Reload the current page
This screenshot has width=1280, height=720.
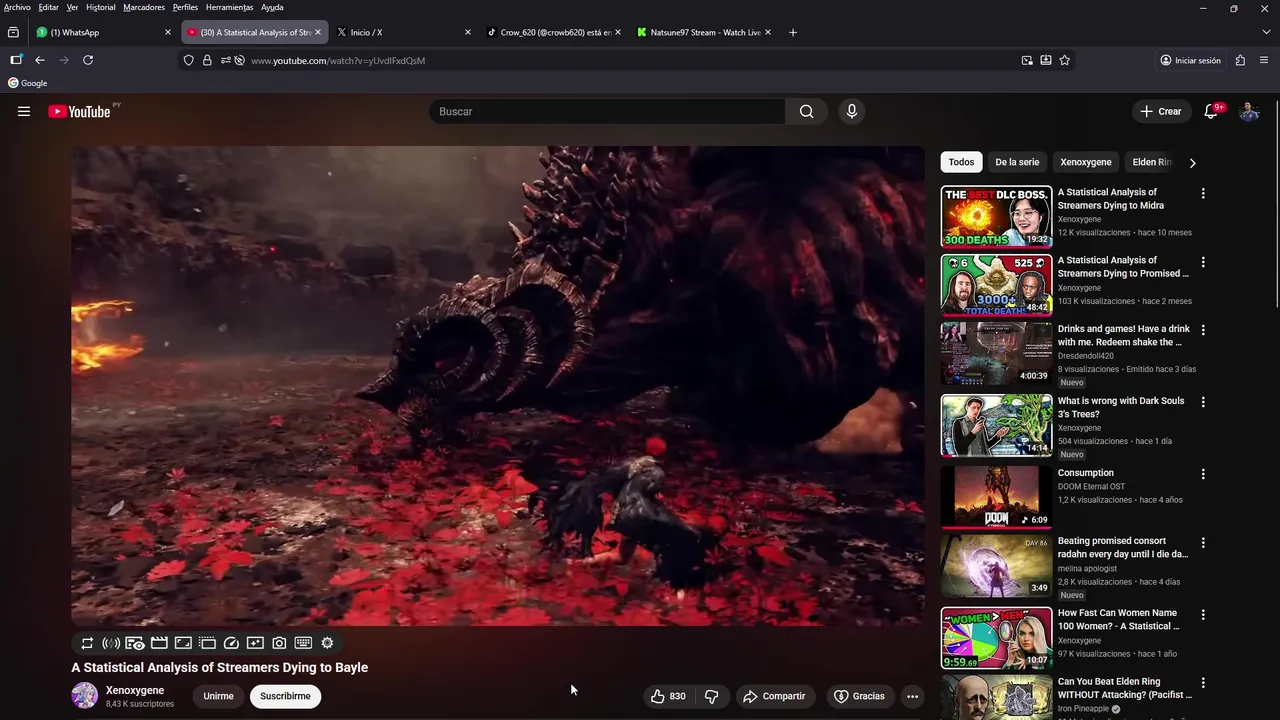(88, 60)
